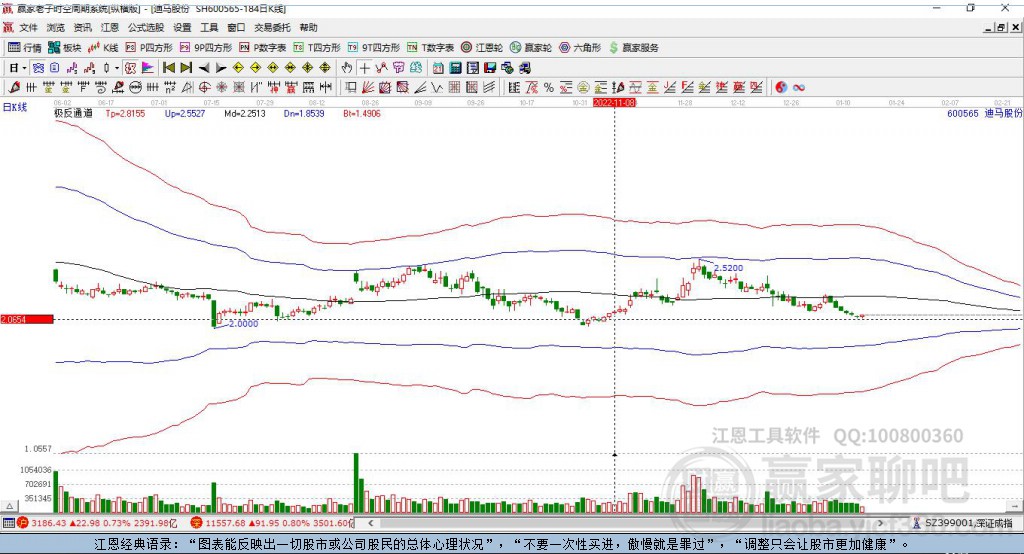The height and width of the screenshot is (554, 1024).
Task: Select the hand pan tool
Action: click(x=347, y=68)
